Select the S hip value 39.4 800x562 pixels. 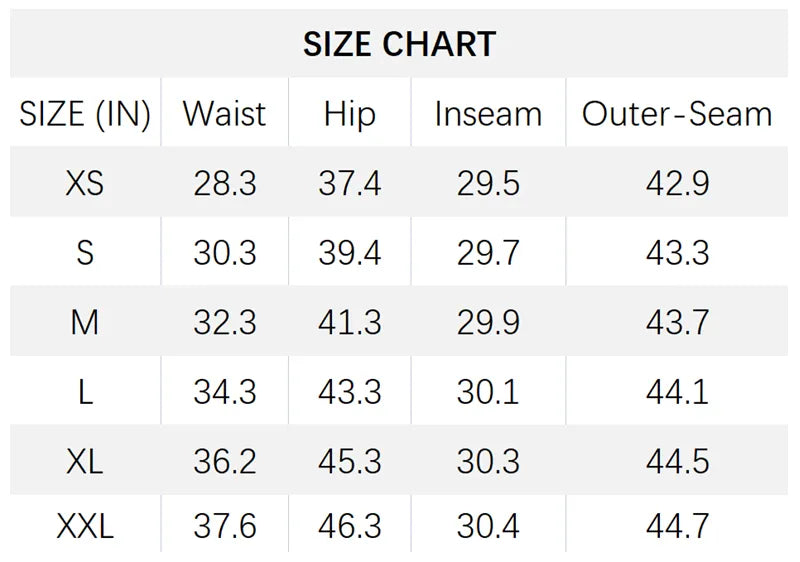(350, 253)
